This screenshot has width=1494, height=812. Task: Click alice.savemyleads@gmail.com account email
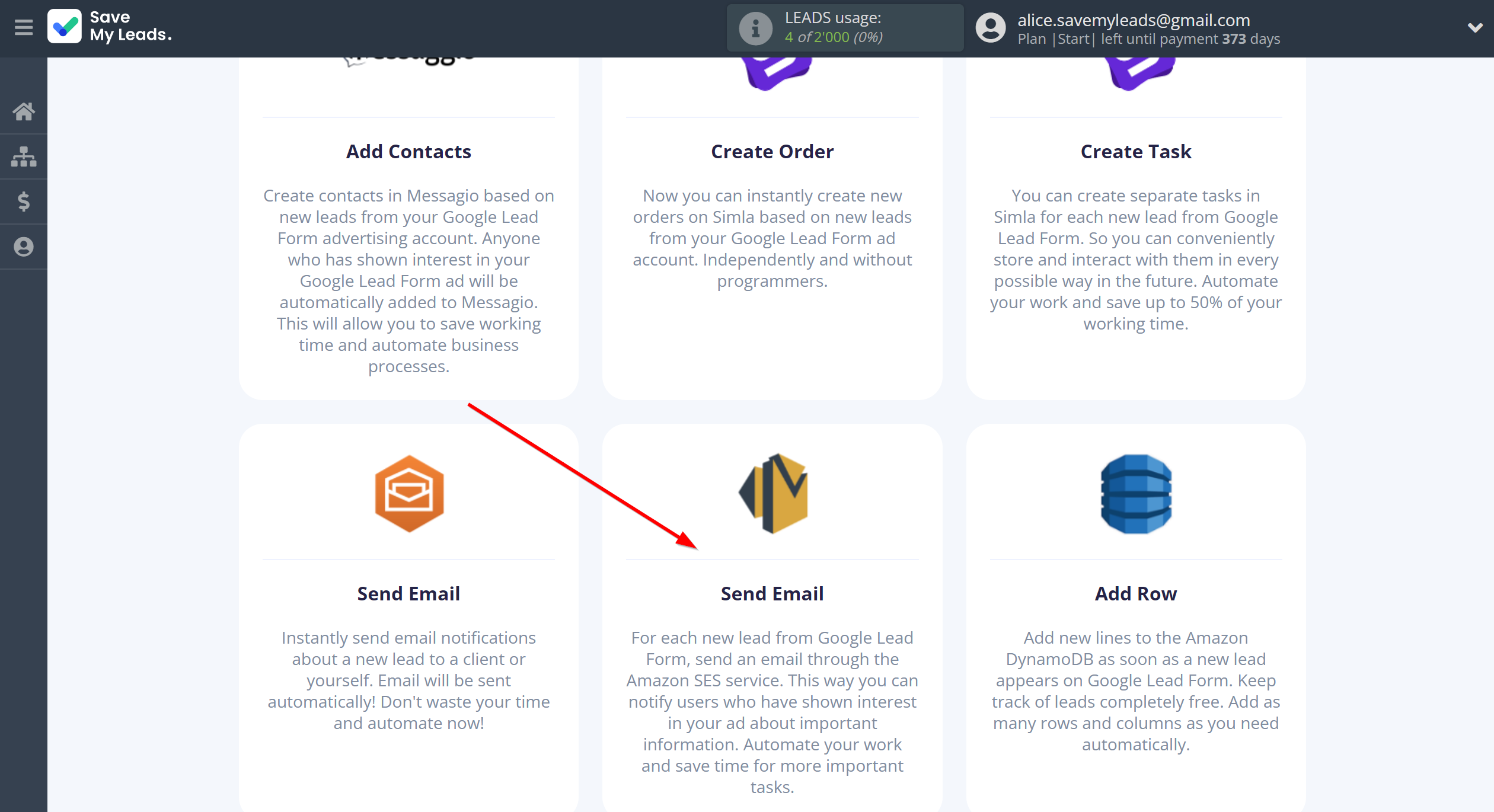pyautogui.click(x=1134, y=20)
